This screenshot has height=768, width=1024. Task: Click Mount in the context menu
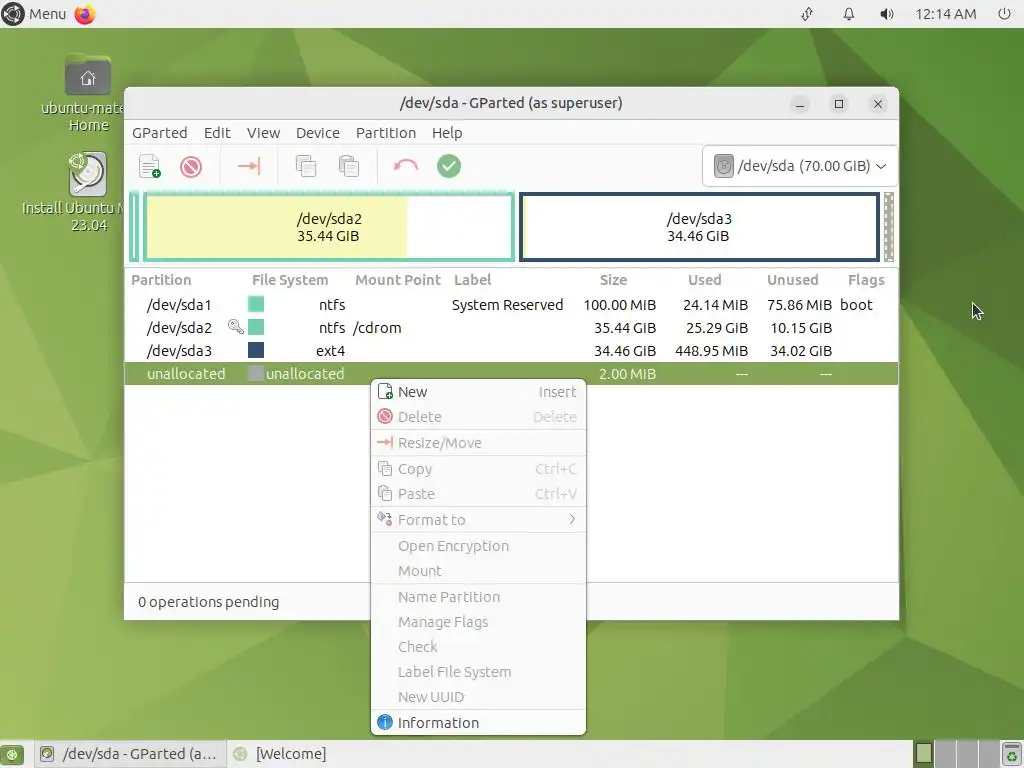click(478, 571)
